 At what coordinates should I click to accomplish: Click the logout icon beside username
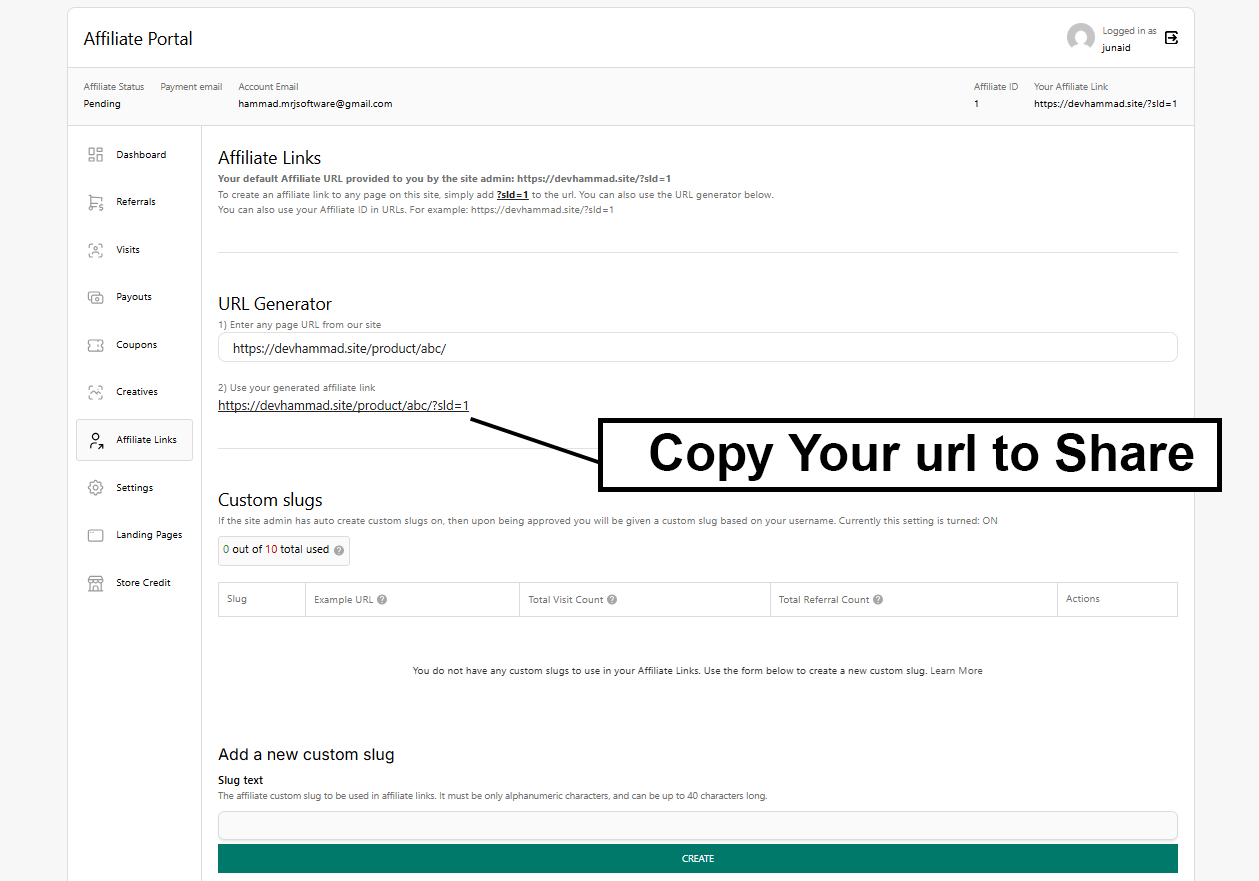(1172, 38)
